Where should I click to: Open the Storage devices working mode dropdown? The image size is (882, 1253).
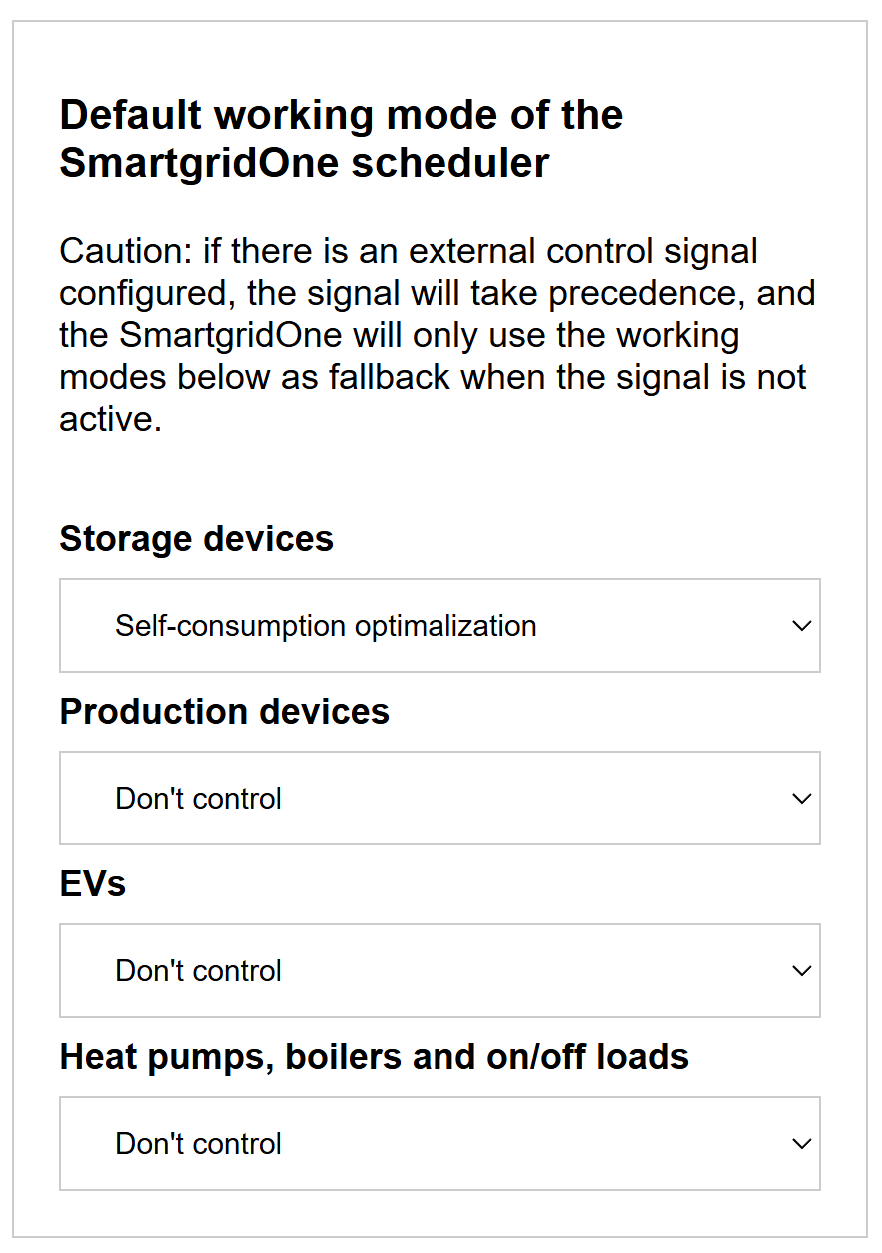440,626
